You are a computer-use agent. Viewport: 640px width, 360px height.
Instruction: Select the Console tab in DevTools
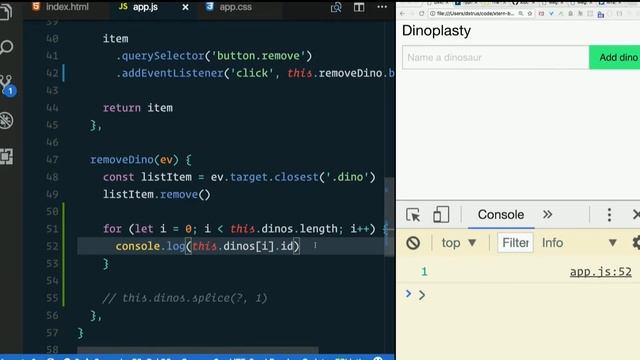click(501, 215)
